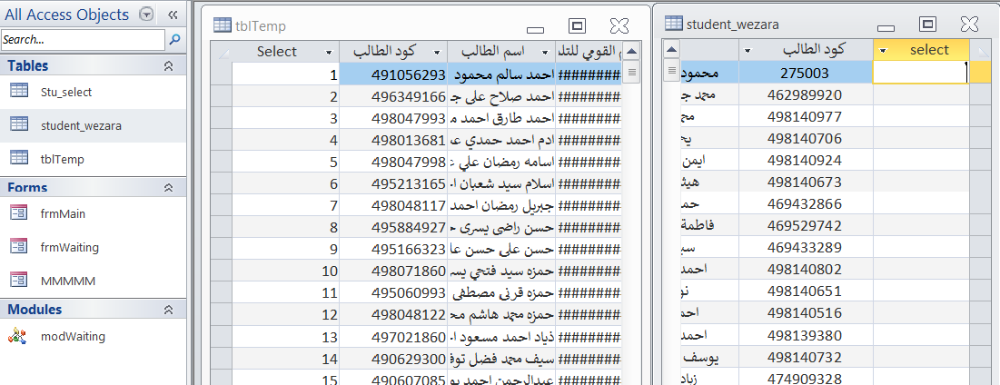Click select column header in student_wezara
The width and height of the screenshot is (1000, 385).
921,50
